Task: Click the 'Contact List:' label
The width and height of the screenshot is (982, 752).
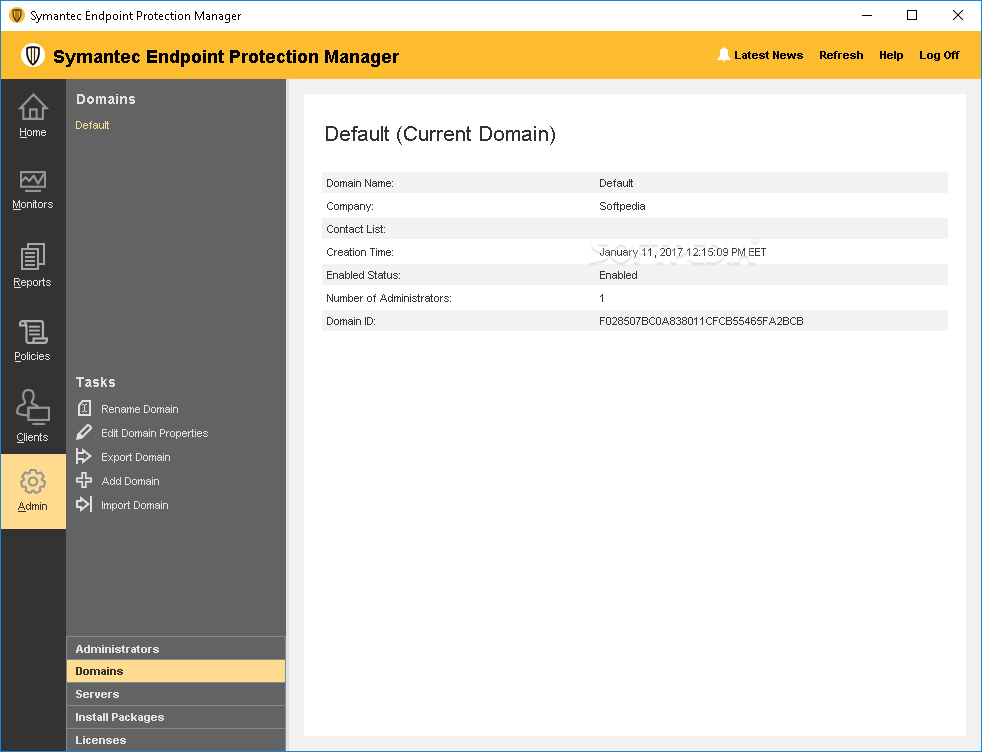Action: coord(356,229)
